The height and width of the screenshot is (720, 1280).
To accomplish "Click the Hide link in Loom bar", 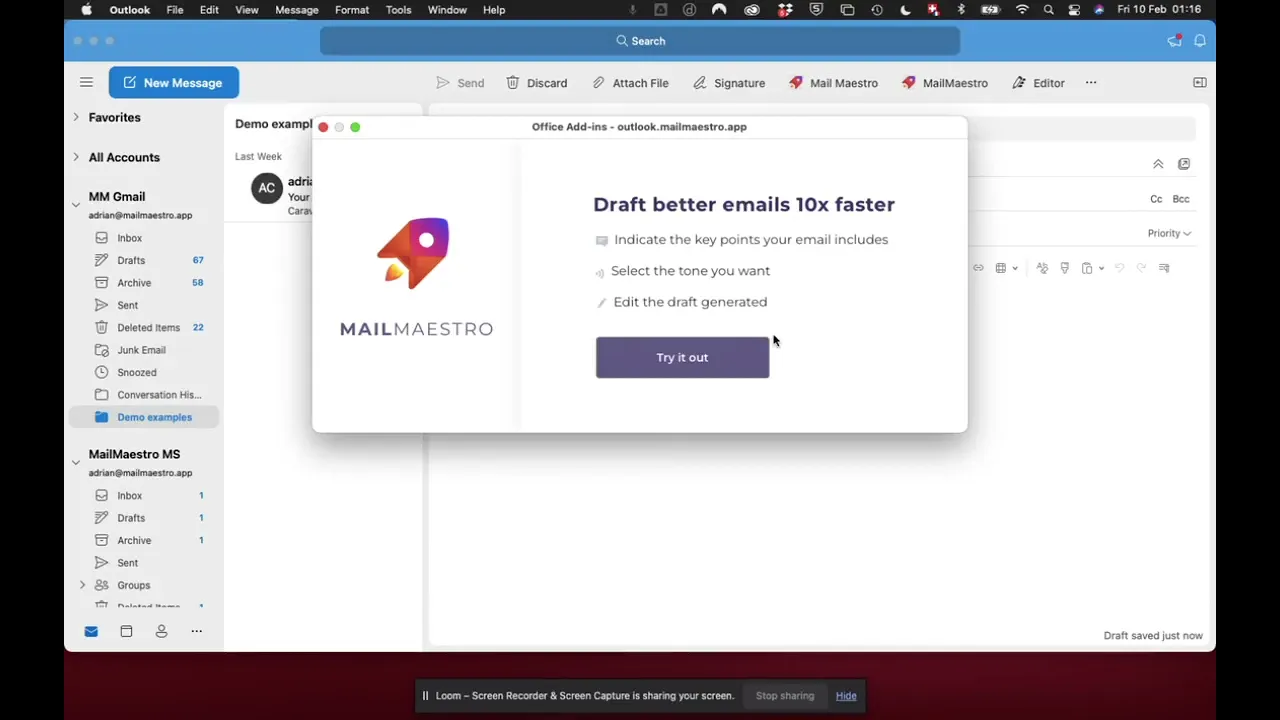I will coord(846,696).
